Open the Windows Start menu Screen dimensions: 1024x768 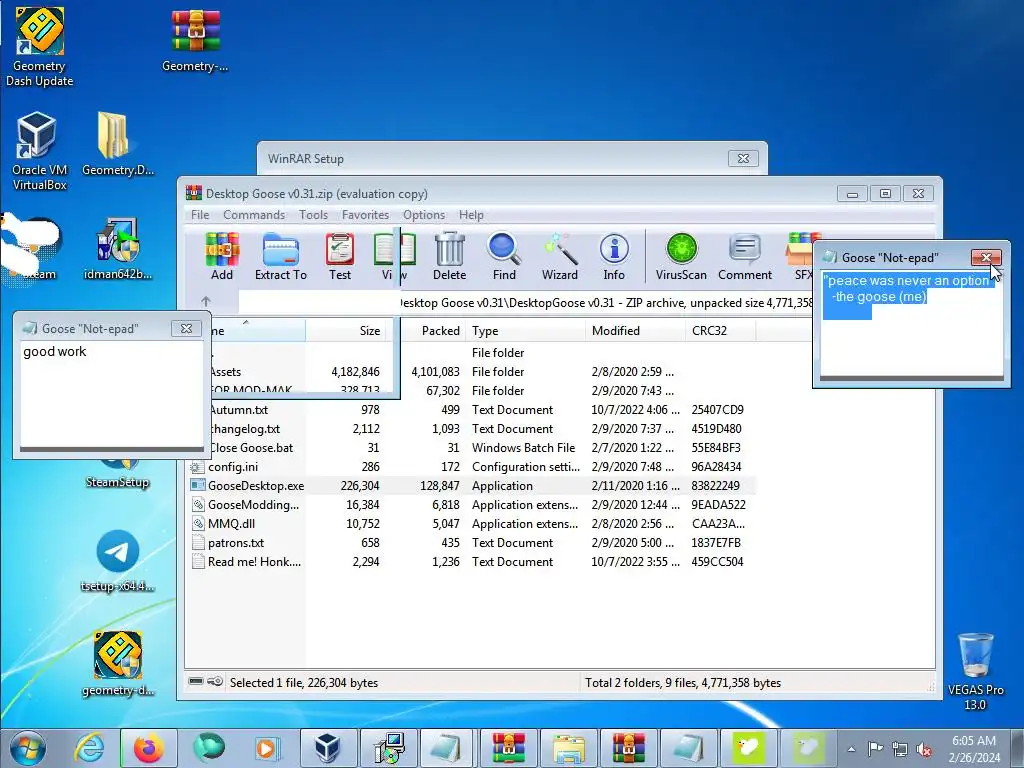click(x=27, y=748)
